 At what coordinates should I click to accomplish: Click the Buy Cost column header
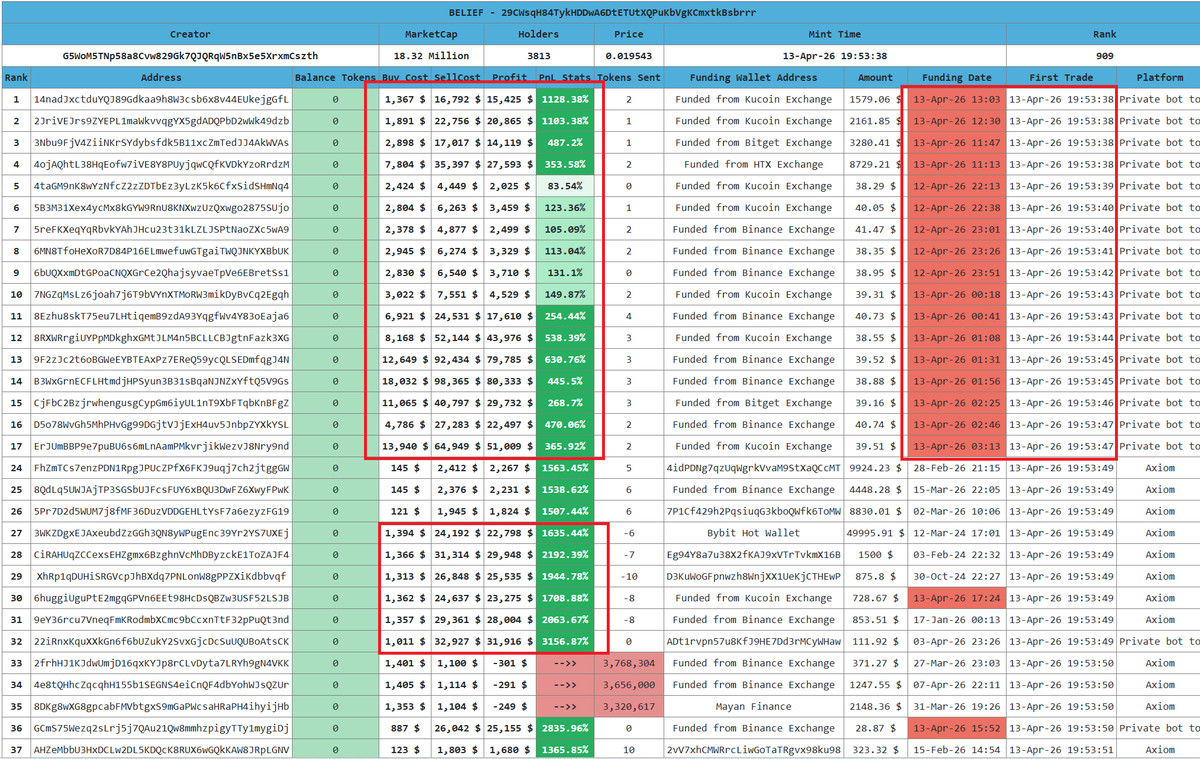(405, 77)
